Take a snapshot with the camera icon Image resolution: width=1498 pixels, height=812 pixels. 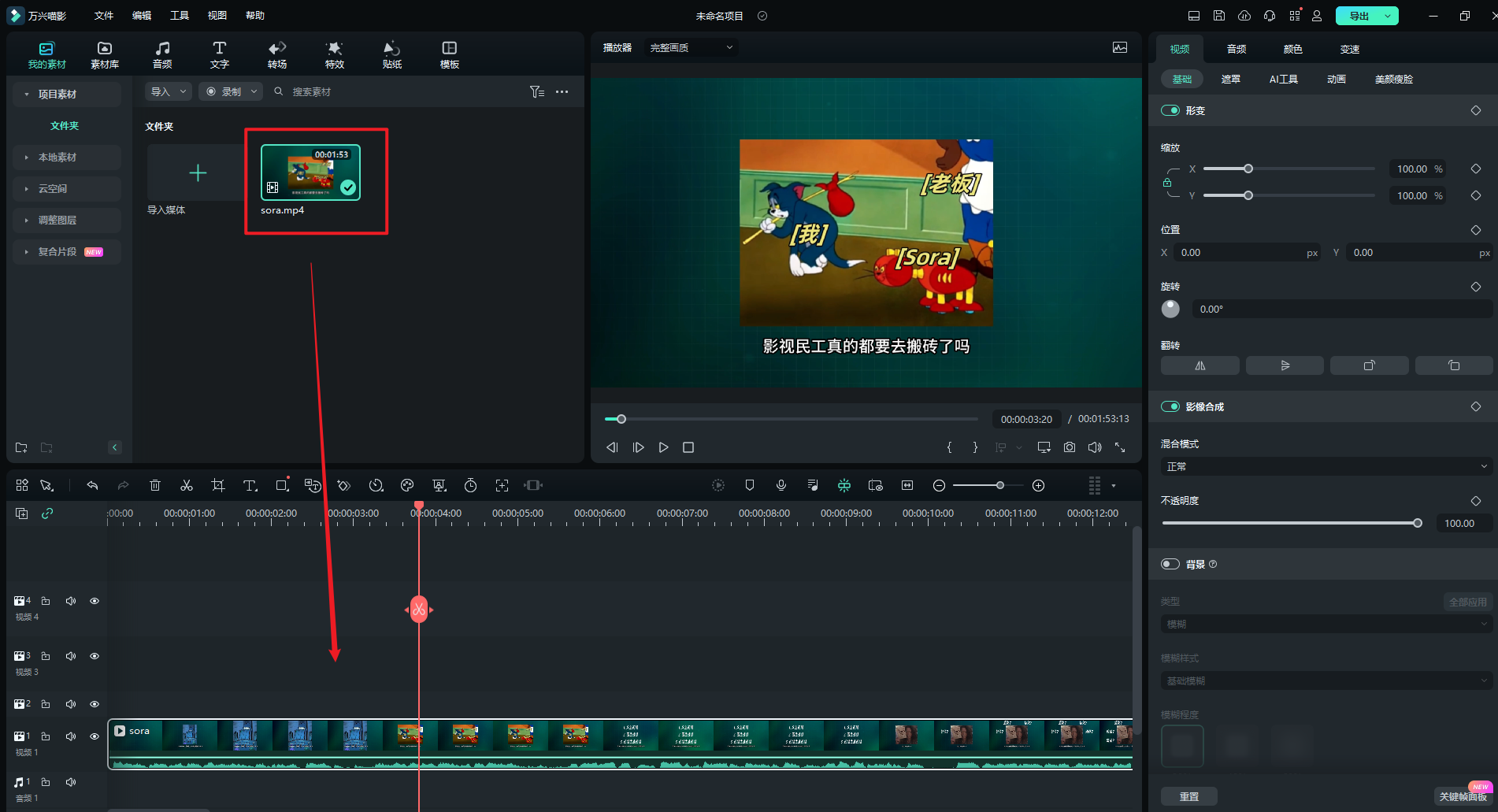click(x=1069, y=447)
